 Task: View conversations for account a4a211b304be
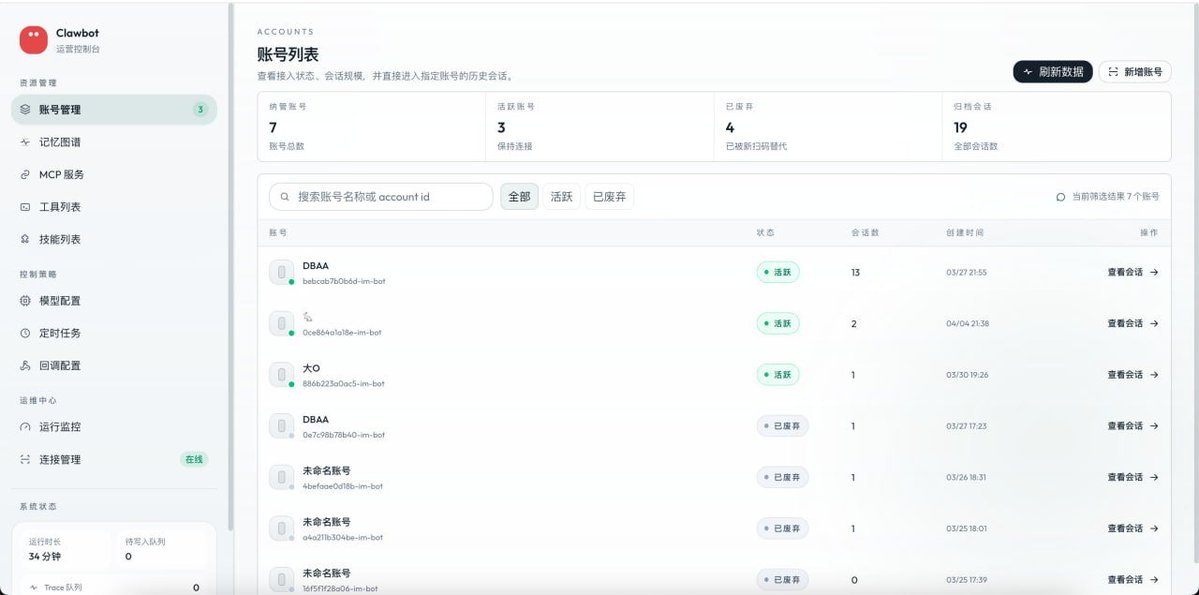click(1132, 528)
